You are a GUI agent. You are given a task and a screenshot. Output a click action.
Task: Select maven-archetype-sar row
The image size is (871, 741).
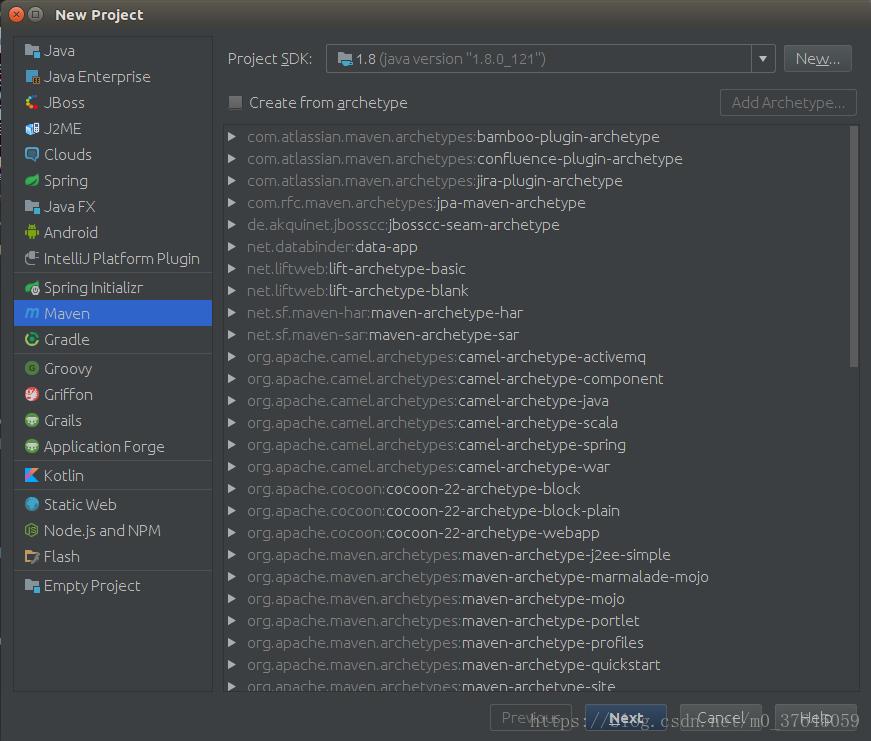tap(537, 335)
